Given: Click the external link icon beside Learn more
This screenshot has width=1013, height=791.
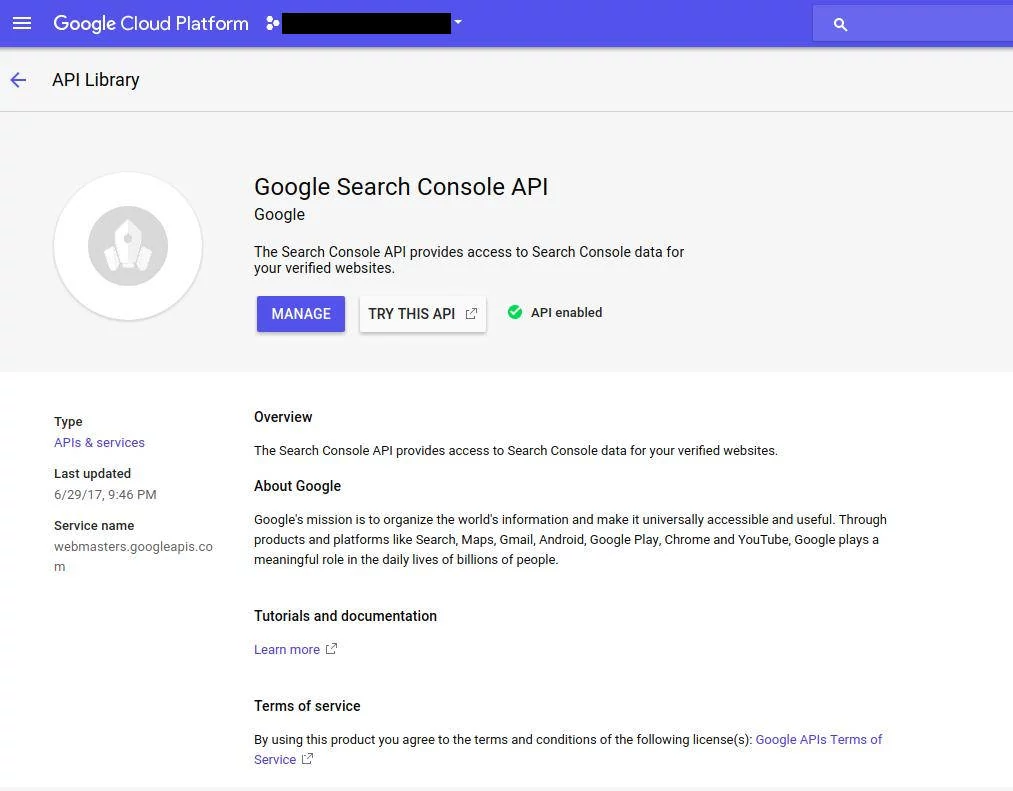Looking at the screenshot, I should pos(331,649).
